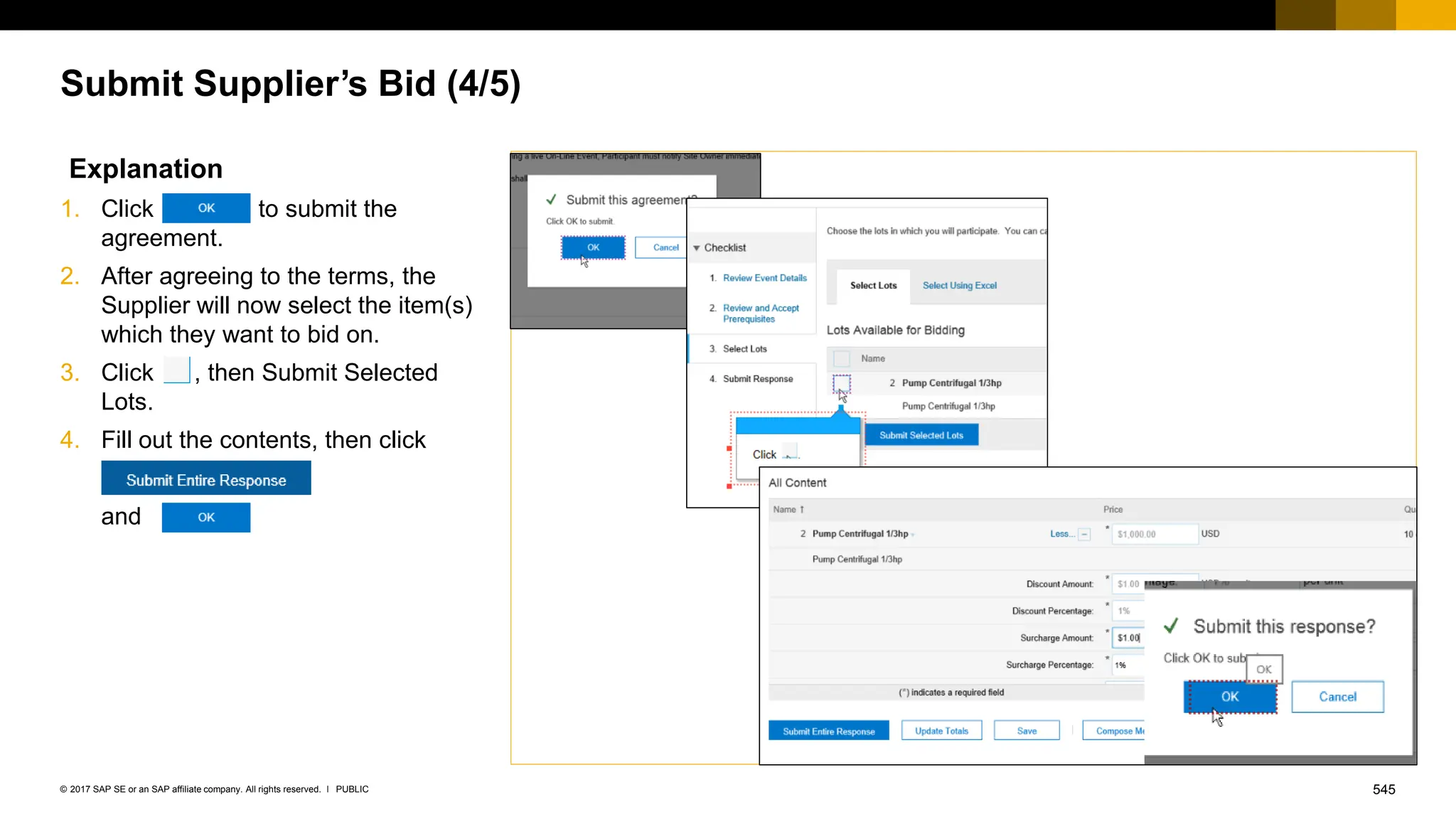
Task: Collapse details with the minus icon beside Less
Action: point(1084,535)
